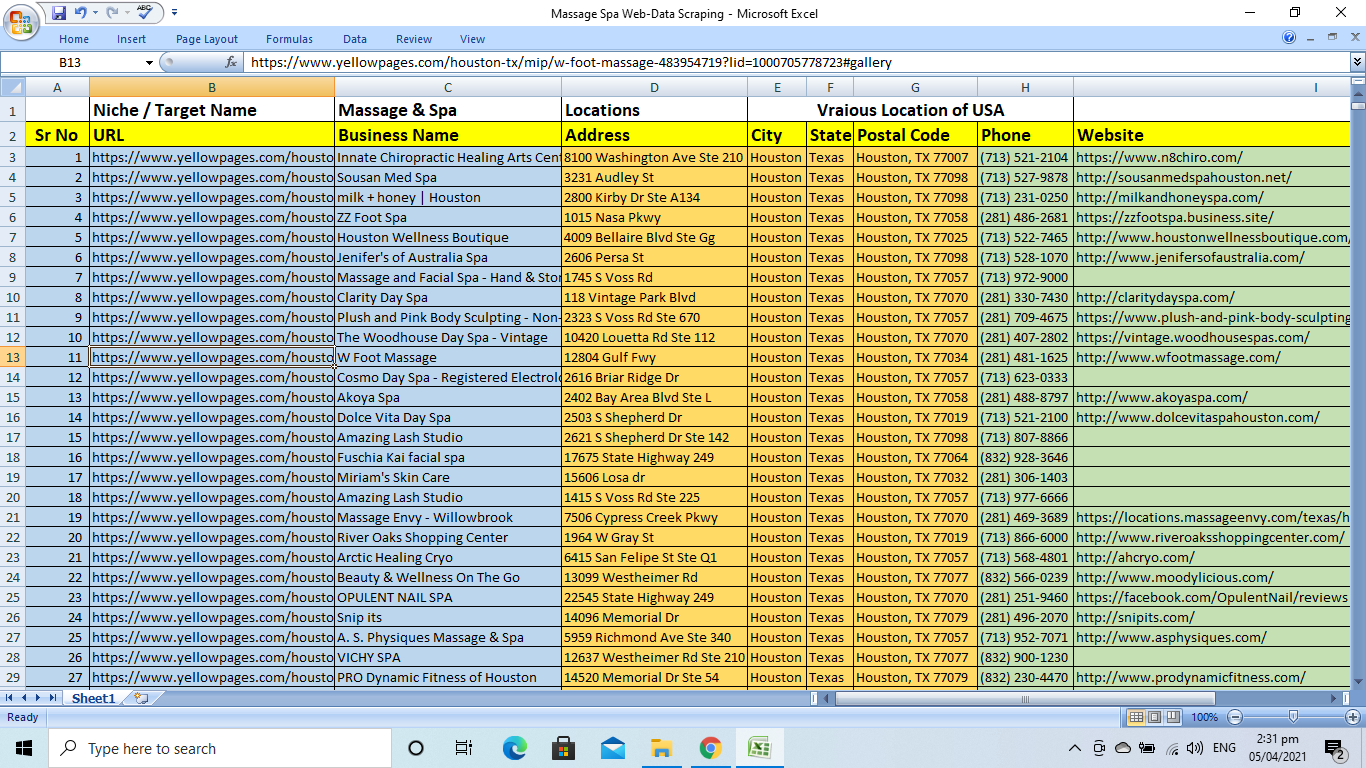Open Cortana circle icon on taskbar
The width and height of the screenshot is (1366, 768).
coord(416,748)
